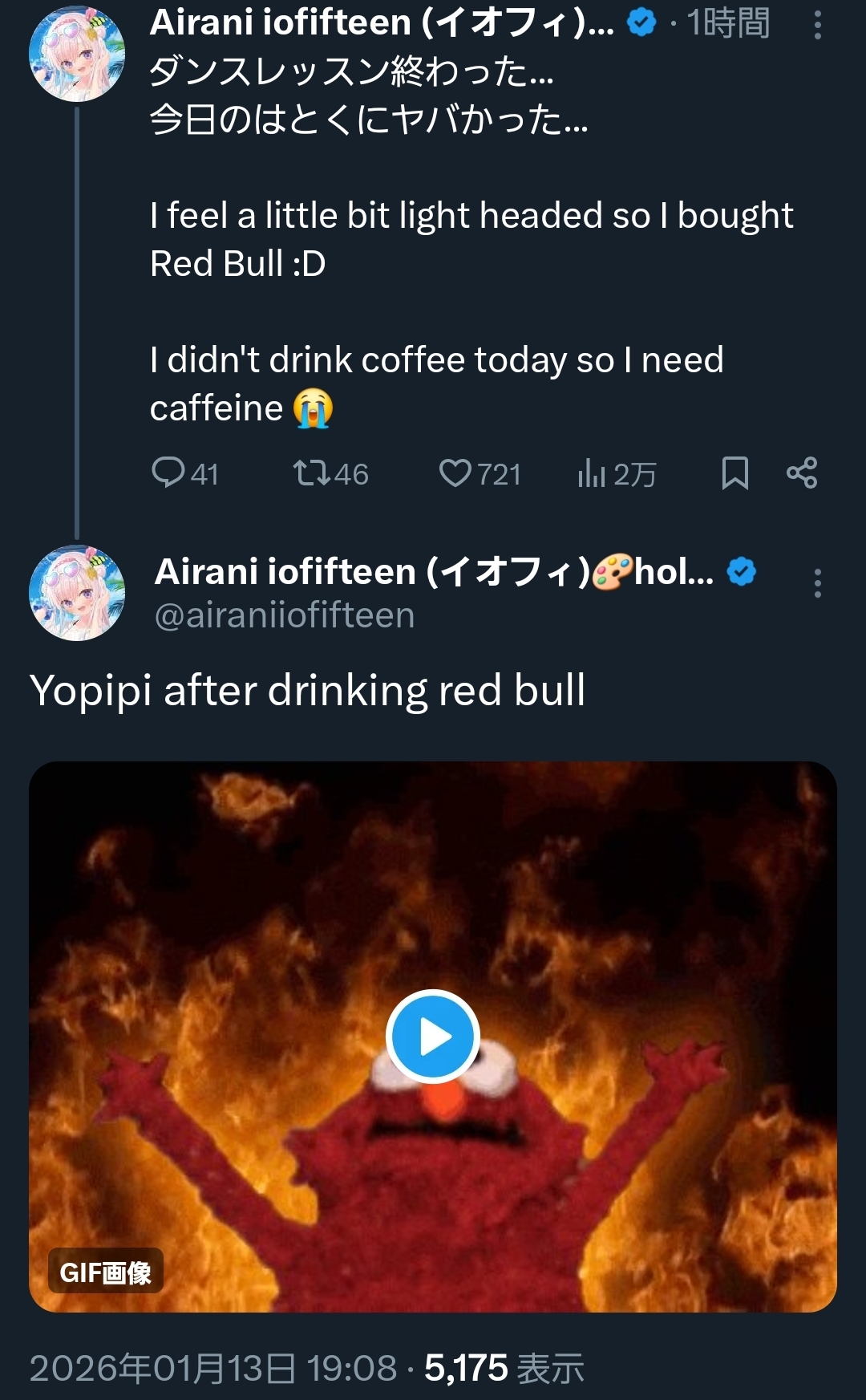Click the share icon on first tweet

point(802,473)
